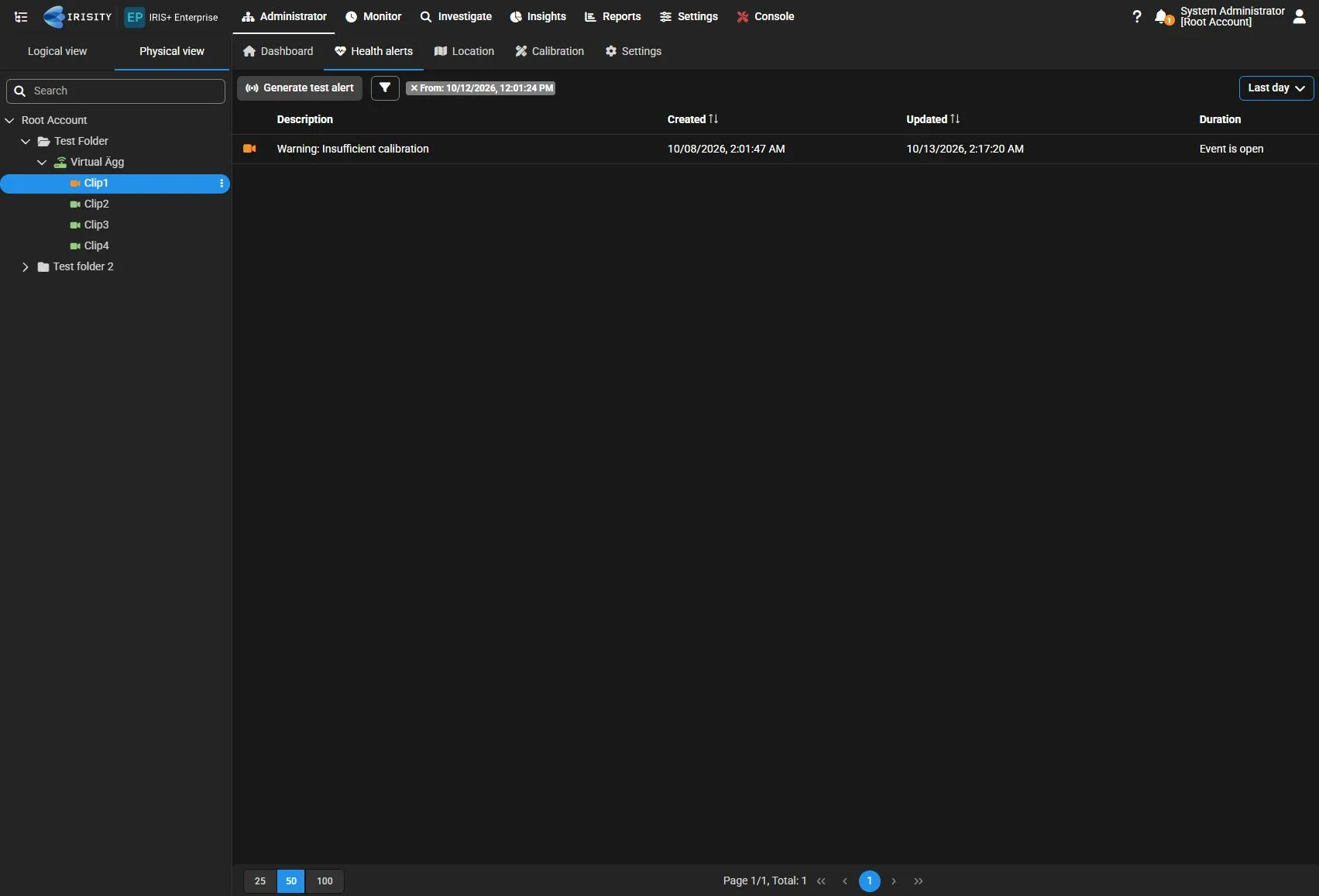This screenshot has width=1319, height=896.
Task: Click Generate test alert button
Action: tap(300, 88)
